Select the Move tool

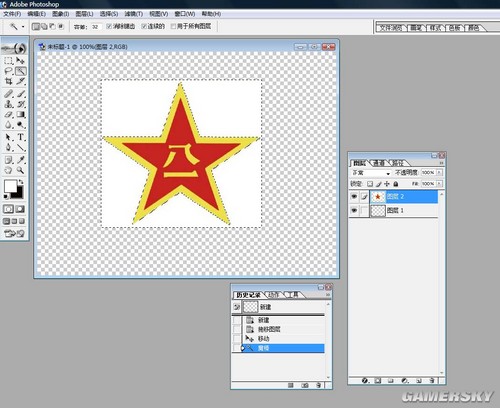coord(20,61)
